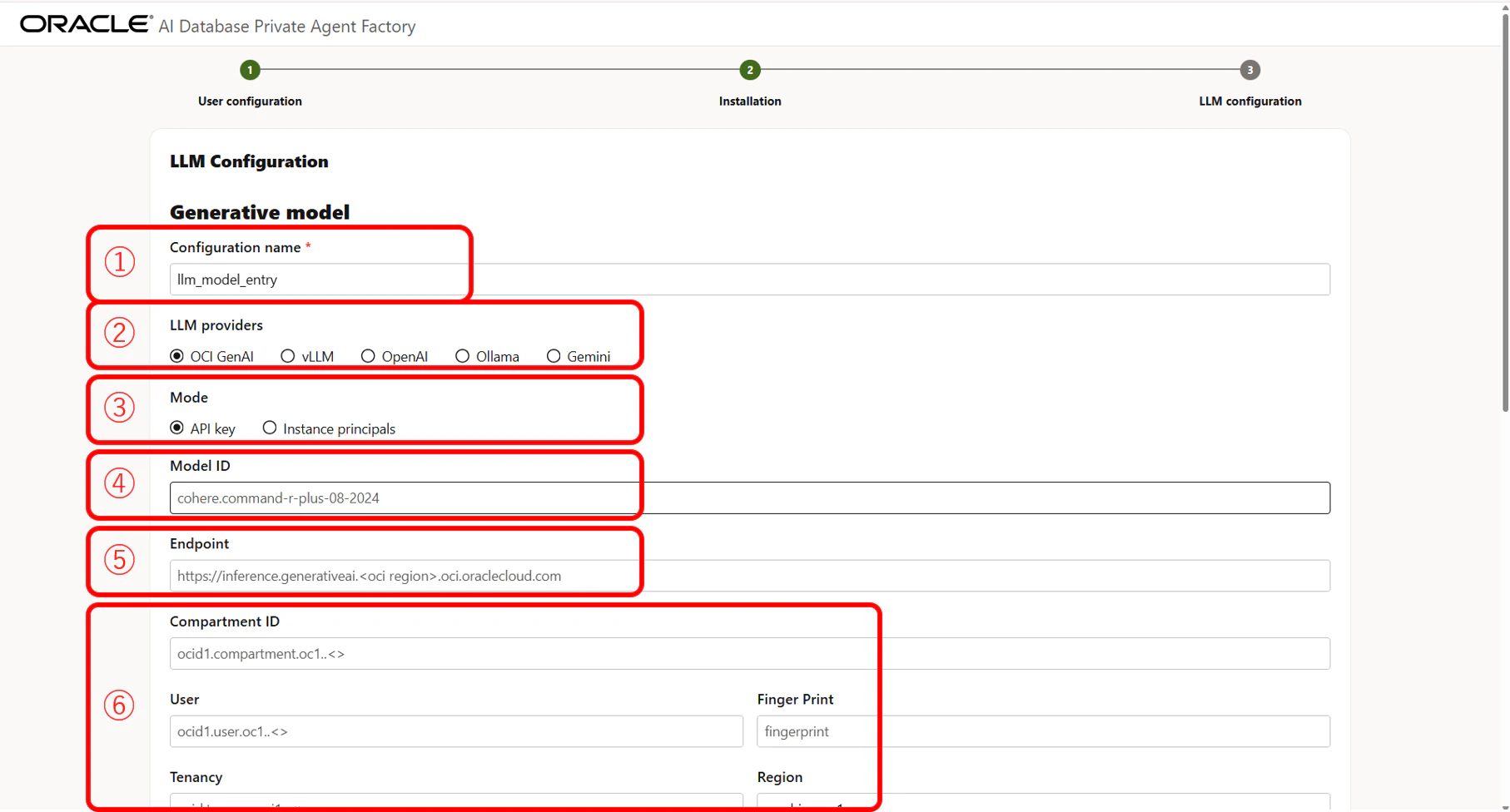Pick the Gemini provider radio button
1510x812 pixels.
click(554, 356)
